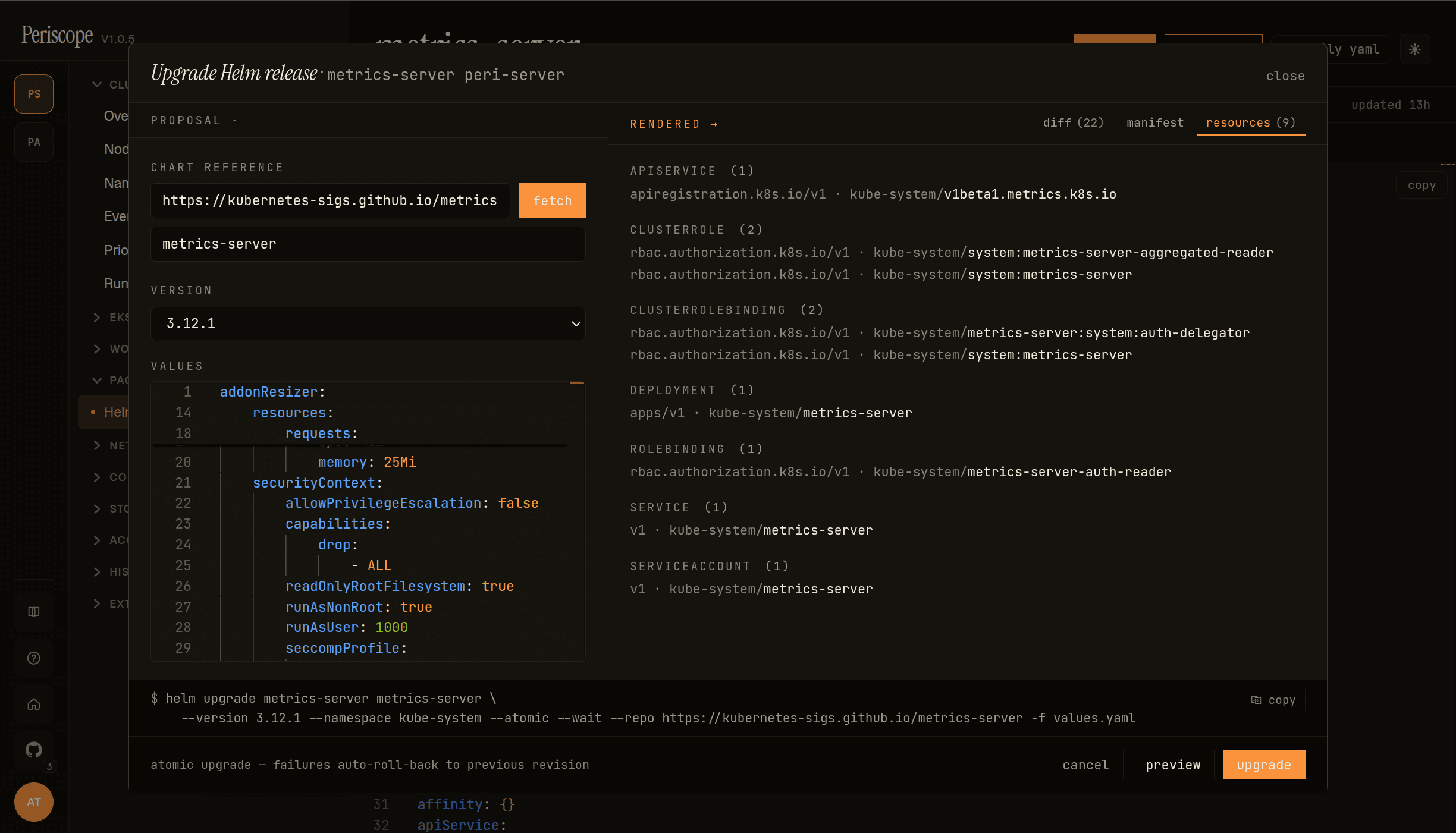The image size is (1456, 833).
Task: Click the preview button
Action: pyautogui.click(x=1173, y=765)
